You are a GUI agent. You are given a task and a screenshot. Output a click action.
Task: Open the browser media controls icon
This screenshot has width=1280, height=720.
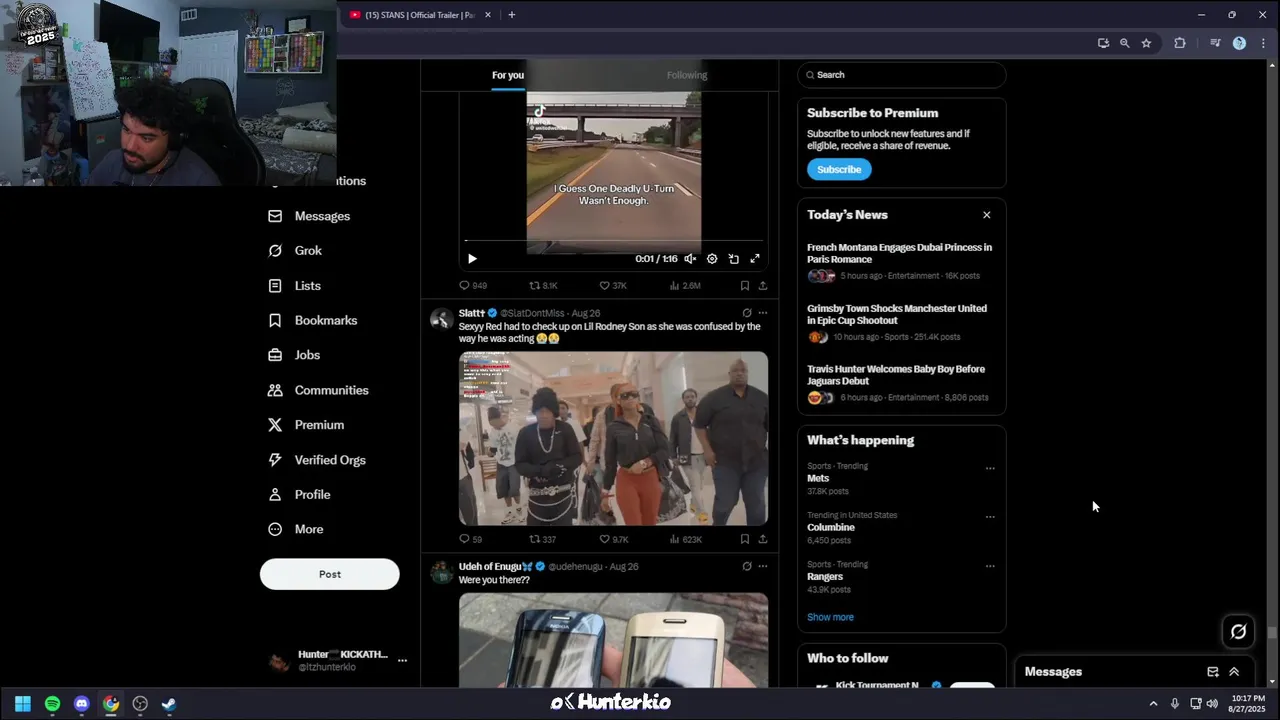1215,43
